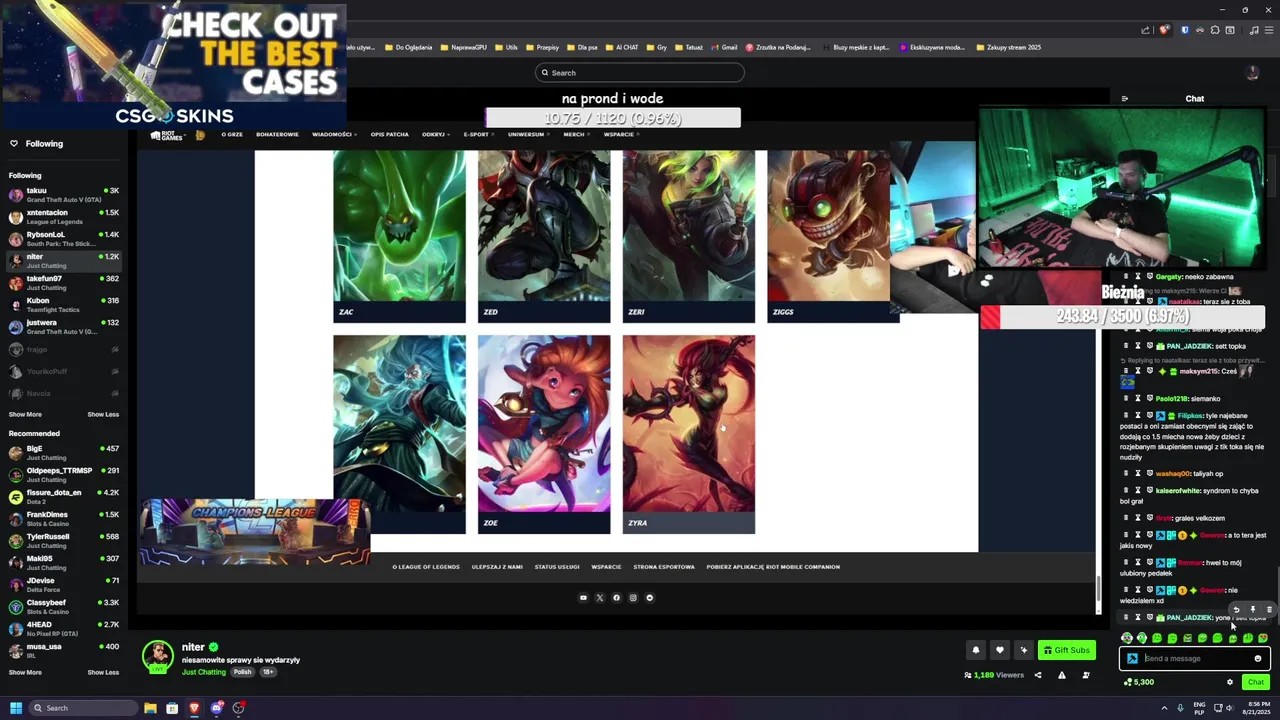Image resolution: width=1280 pixels, height=720 pixels.
Task: Focus the Send a message field
Action: tap(1195, 659)
